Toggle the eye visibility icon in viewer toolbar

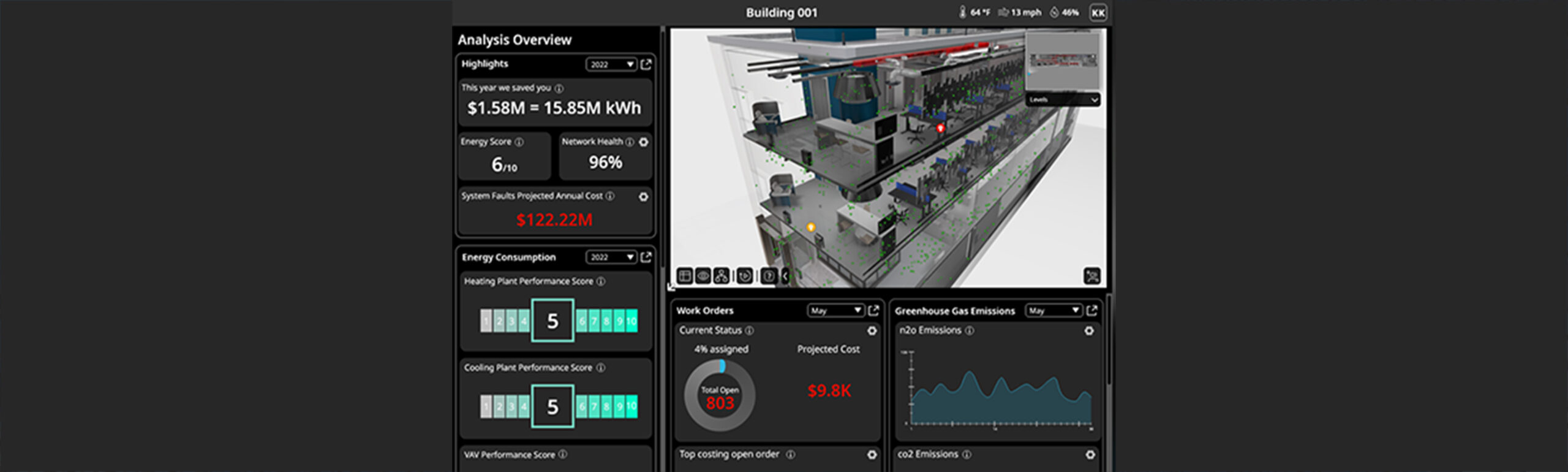[703, 276]
